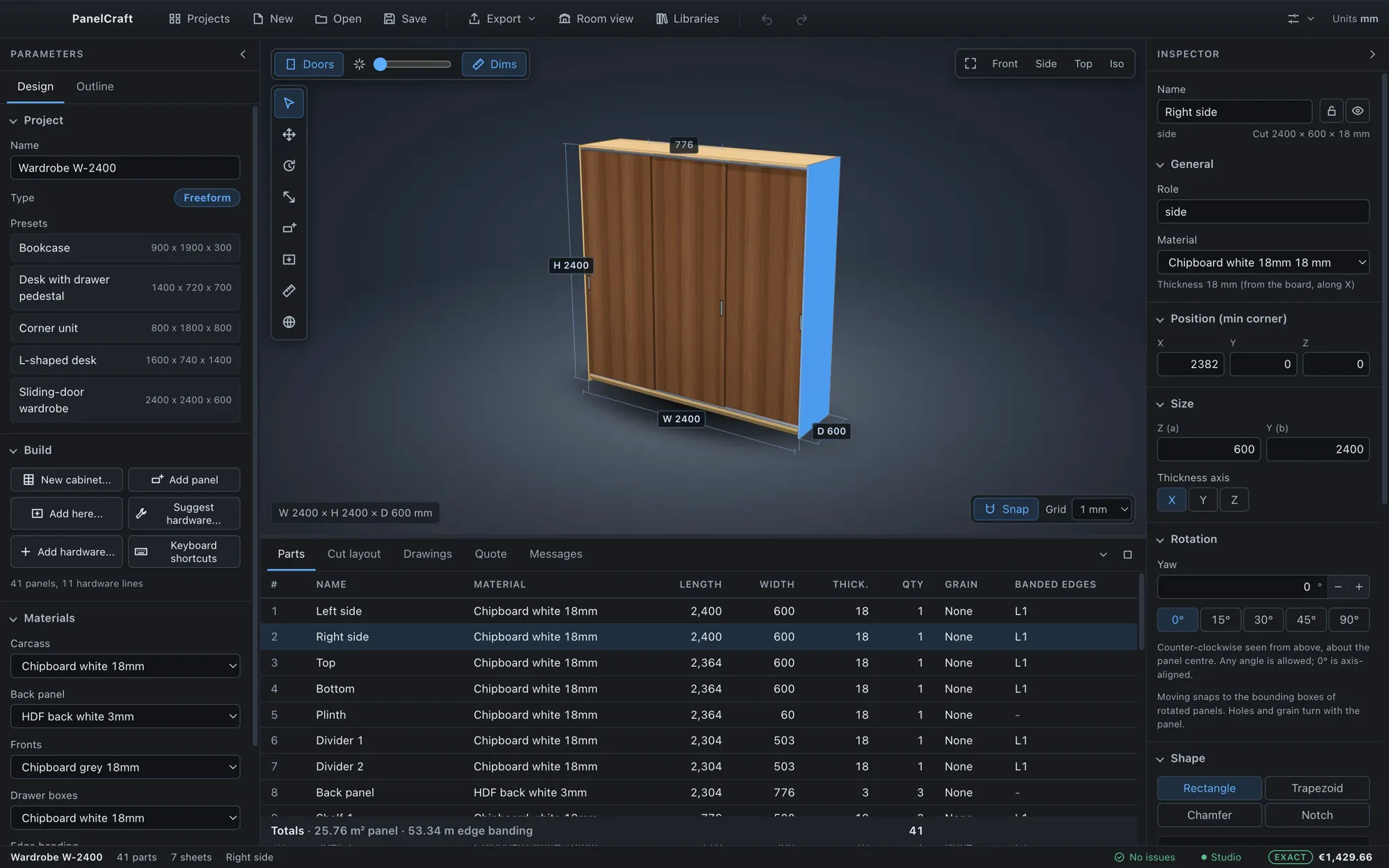Click the globe icon tool
The height and width of the screenshot is (868, 1389).
click(289, 322)
